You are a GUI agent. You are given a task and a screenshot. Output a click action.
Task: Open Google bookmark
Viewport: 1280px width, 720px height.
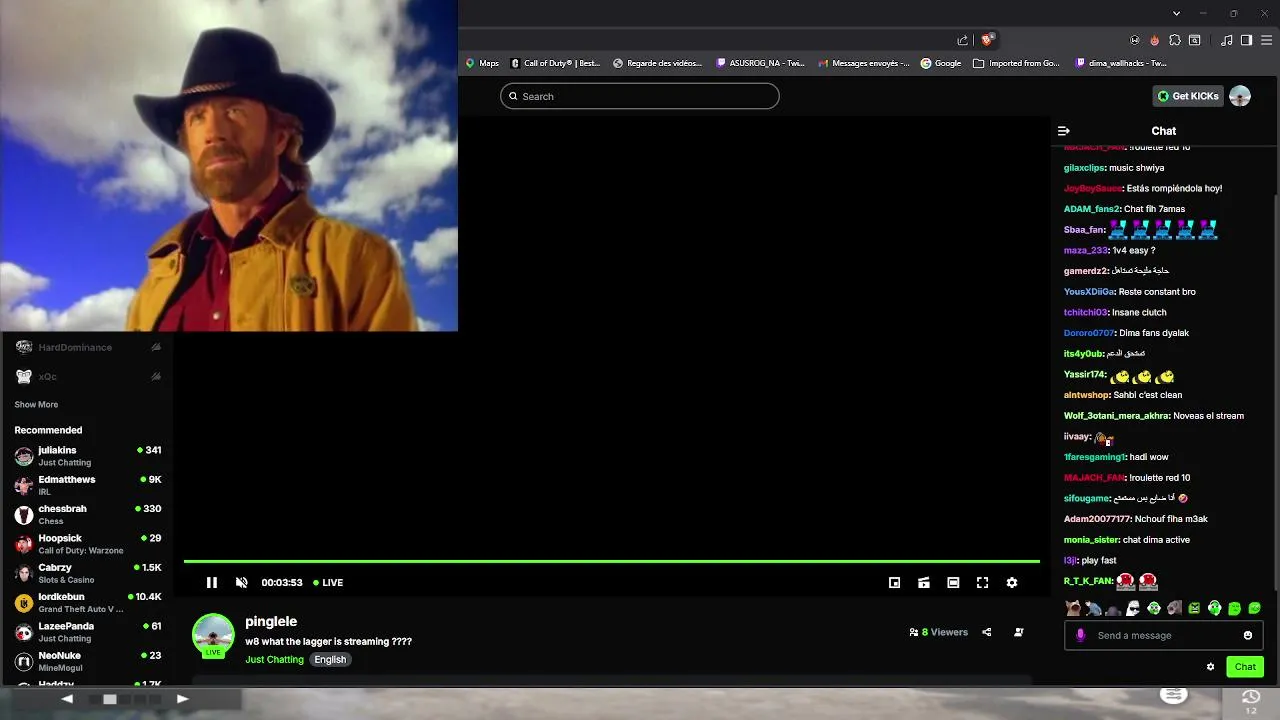click(x=941, y=63)
